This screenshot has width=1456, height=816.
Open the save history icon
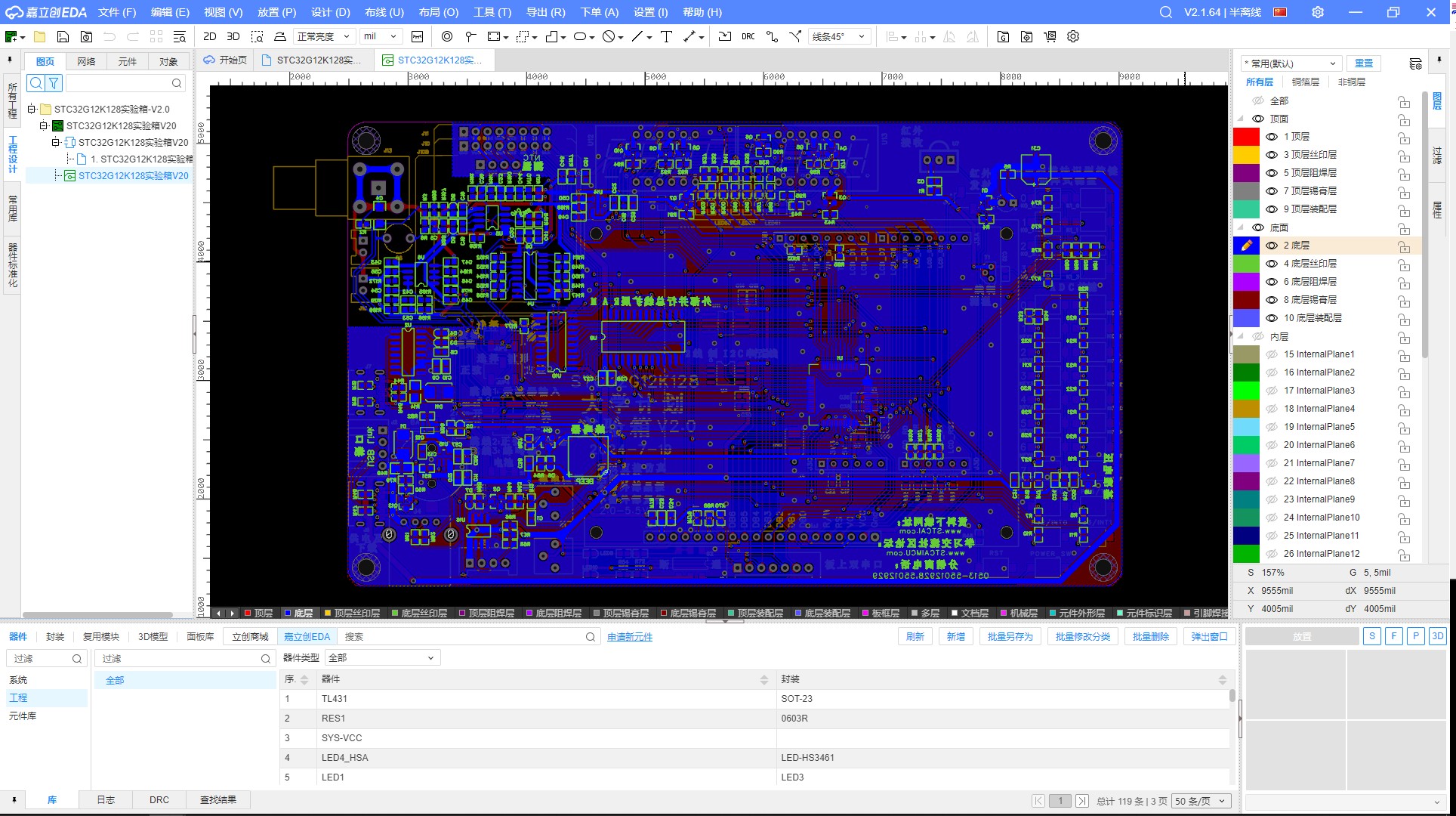point(87,36)
